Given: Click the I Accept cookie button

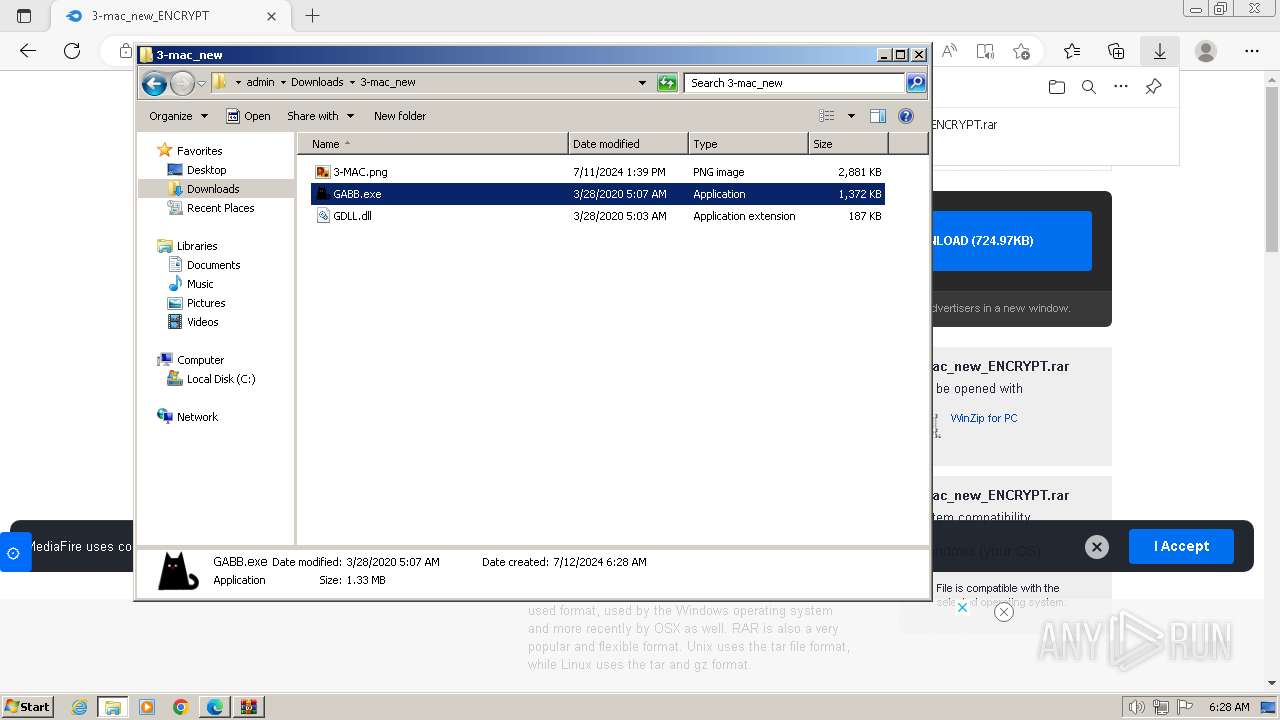Looking at the screenshot, I should 1181,546.
